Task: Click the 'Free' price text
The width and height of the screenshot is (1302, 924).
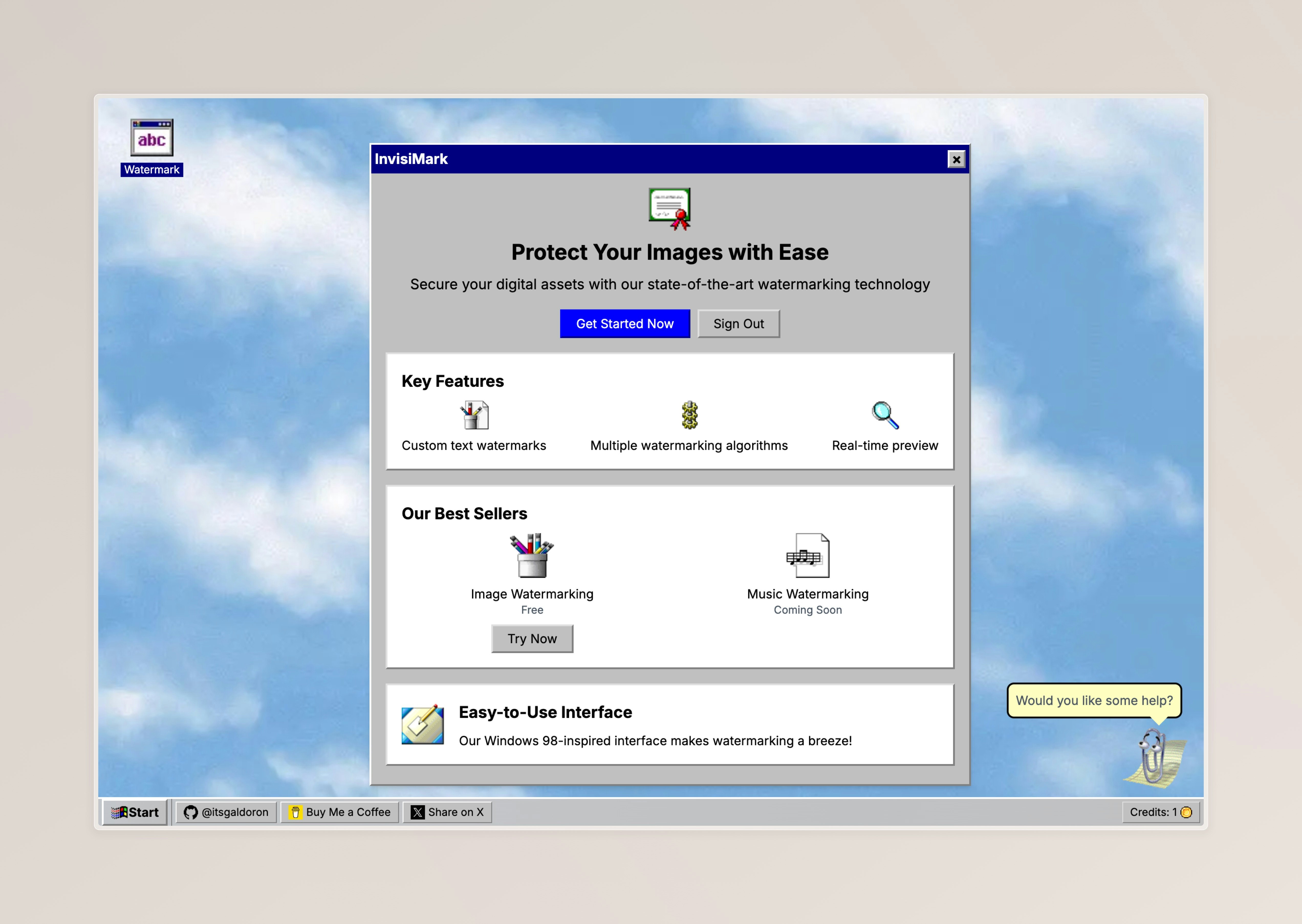Action: (532, 610)
